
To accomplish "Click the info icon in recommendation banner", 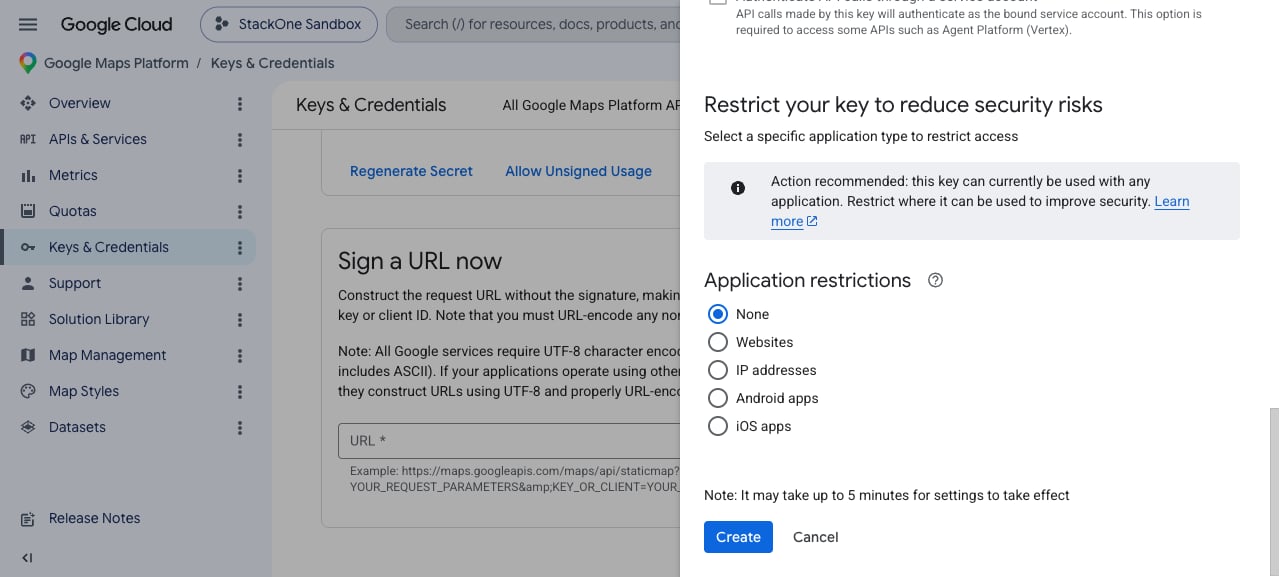I will [x=738, y=188].
